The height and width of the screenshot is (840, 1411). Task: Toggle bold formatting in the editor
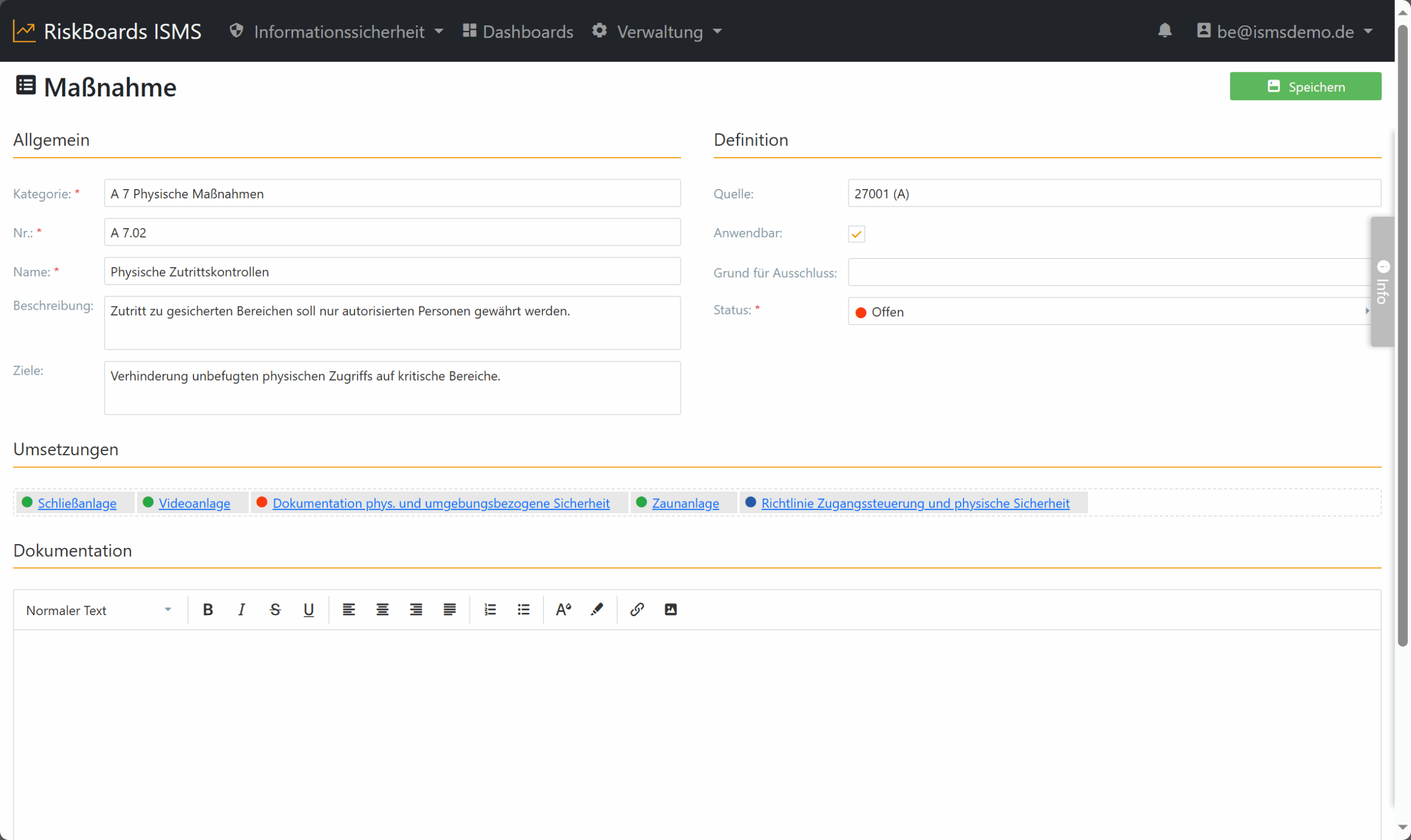point(208,610)
